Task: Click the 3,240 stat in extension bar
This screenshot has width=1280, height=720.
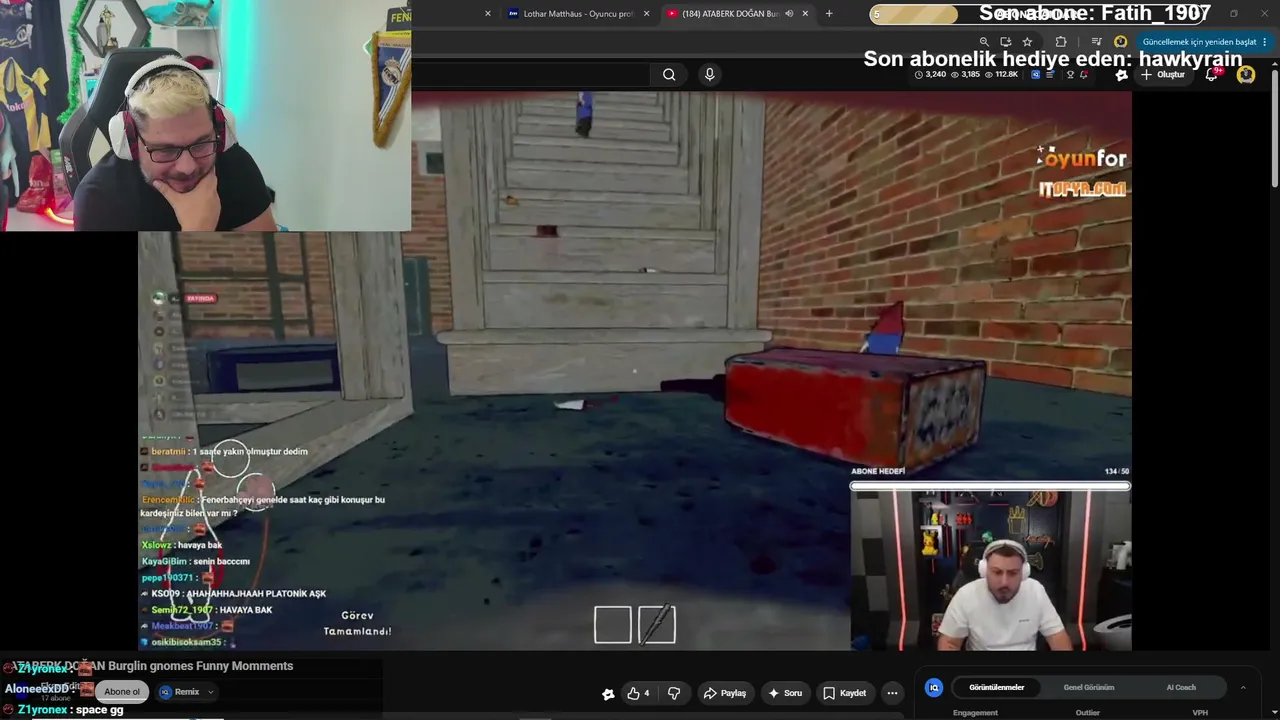Action: click(930, 74)
